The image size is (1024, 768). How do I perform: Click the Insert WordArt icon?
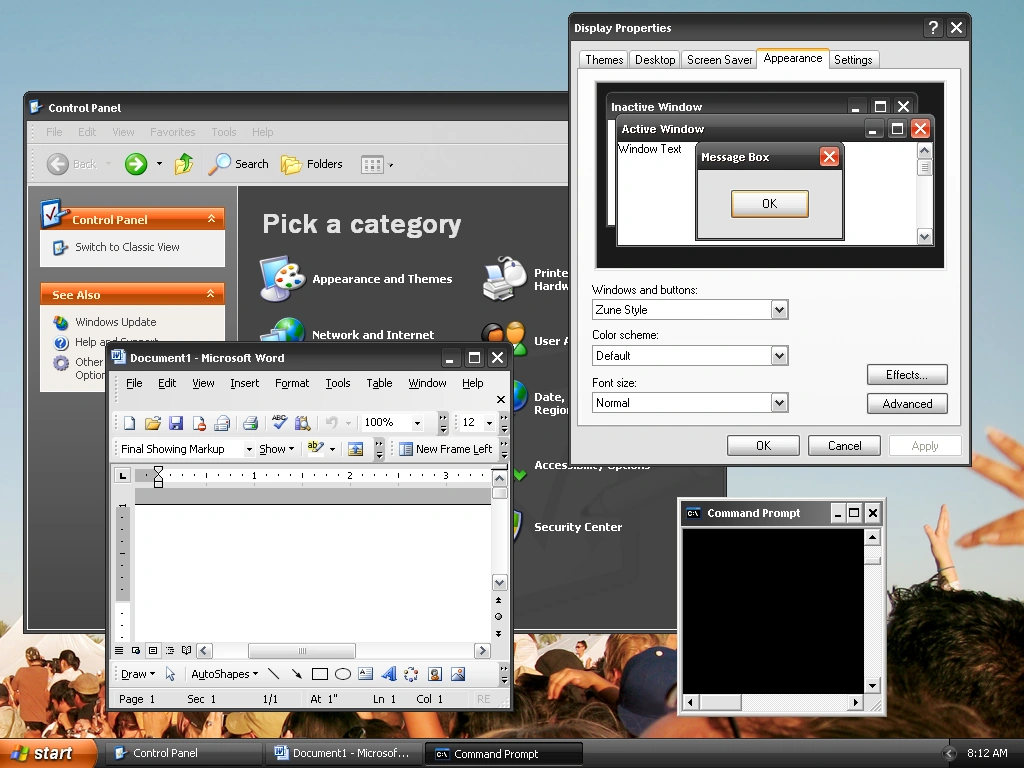click(x=389, y=674)
